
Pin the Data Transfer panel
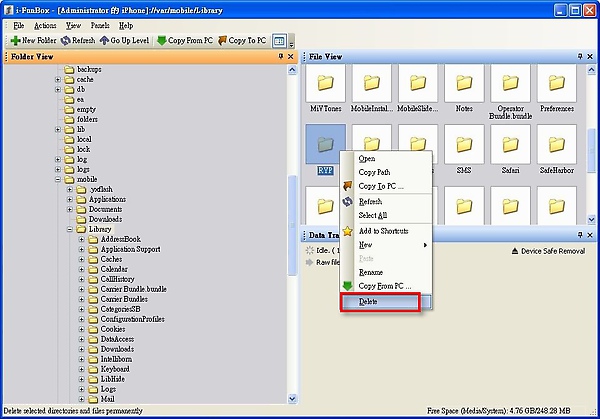579,234
